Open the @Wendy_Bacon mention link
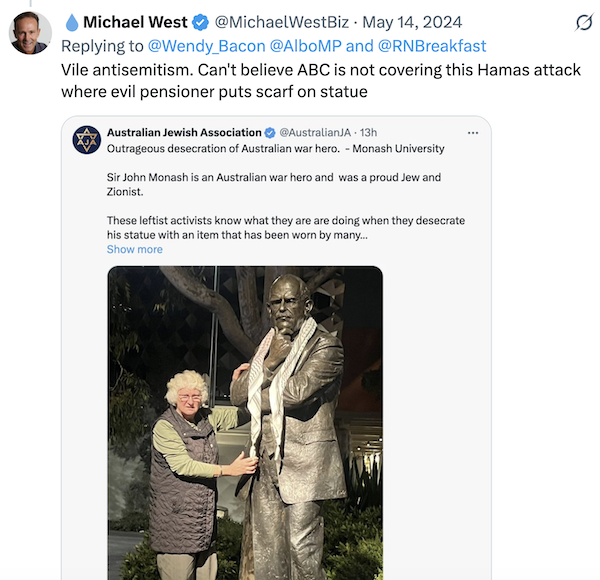The height and width of the screenshot is (580, 600). (207, 46)
